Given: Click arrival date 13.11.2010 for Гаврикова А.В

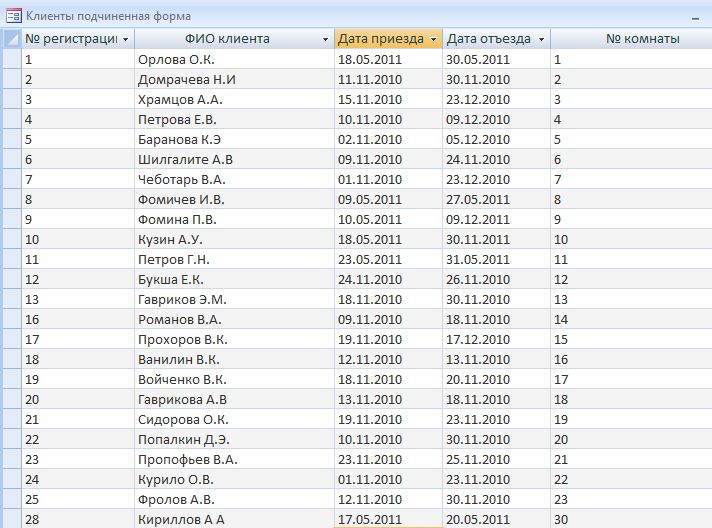Looking at the screenshot, I should pos(388,399).
